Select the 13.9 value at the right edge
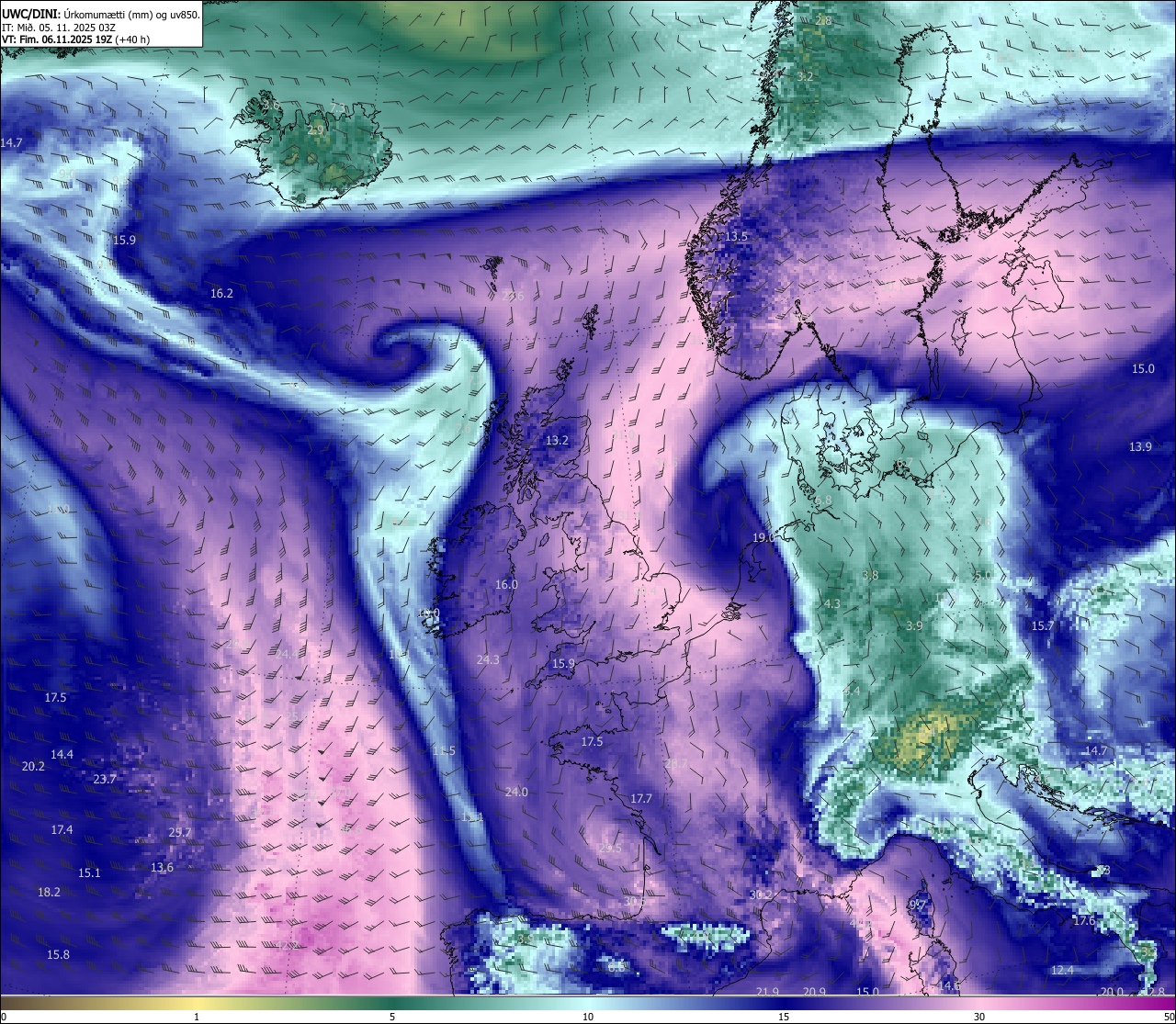 pos(1140,447)
